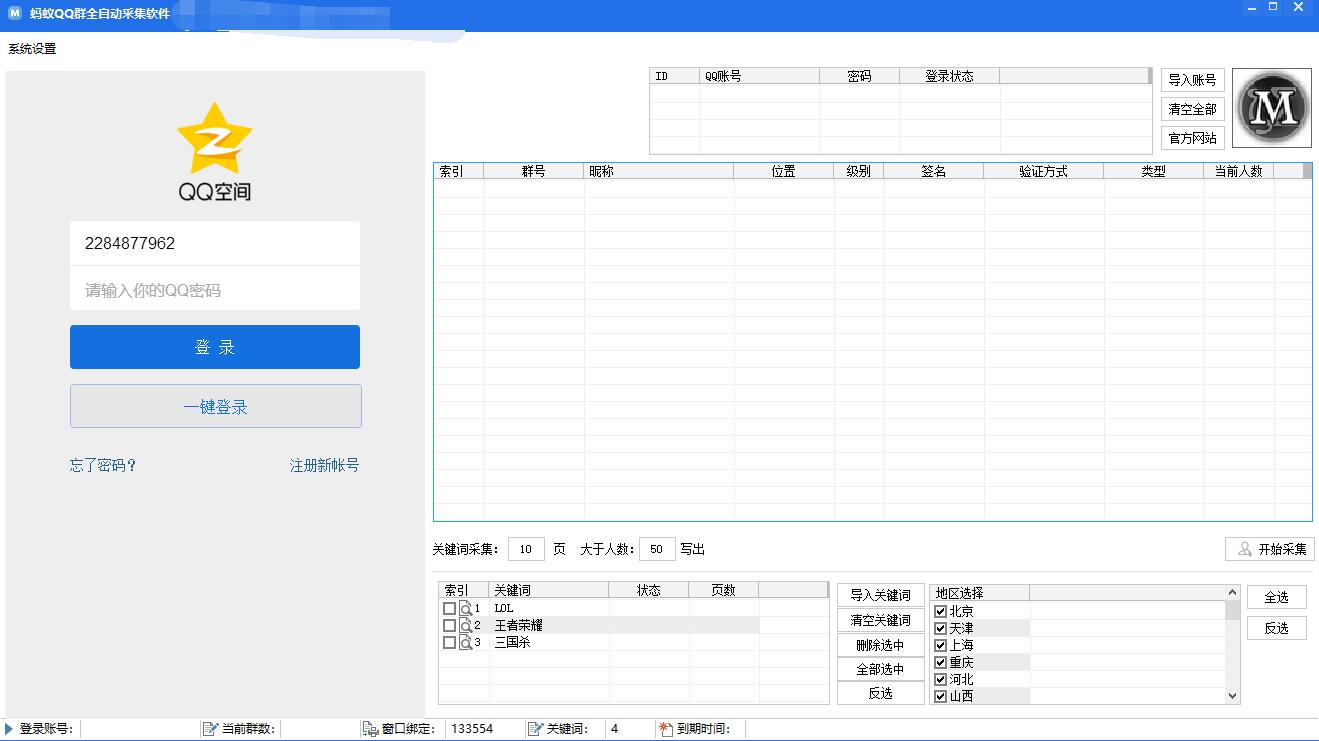The height and width of the screenshot is (741, 1319).
Task: Click the 到期时间 status bar icon
Action: (x=665, y=729)
